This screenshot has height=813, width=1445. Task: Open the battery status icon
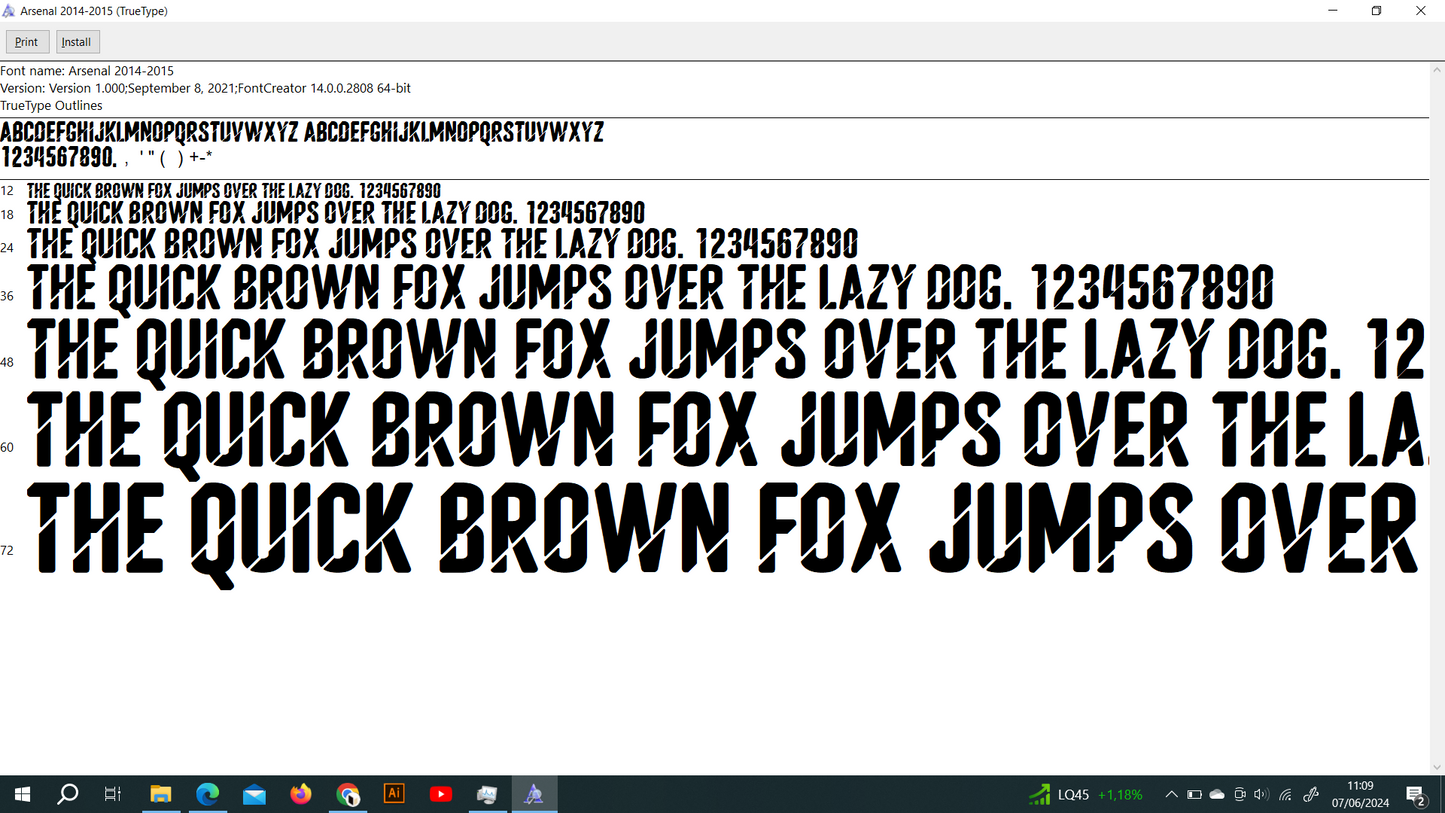pos(1194,793)
